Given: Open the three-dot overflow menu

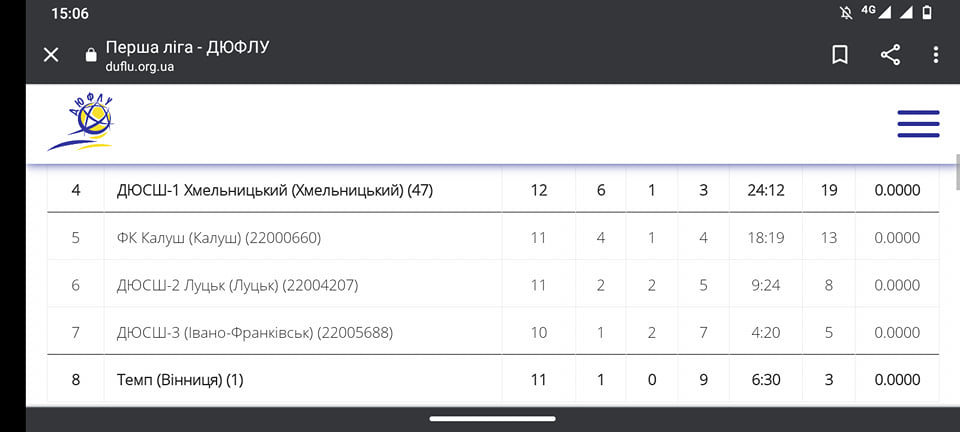Looking at the screenshot, I should tap(936, 55).
